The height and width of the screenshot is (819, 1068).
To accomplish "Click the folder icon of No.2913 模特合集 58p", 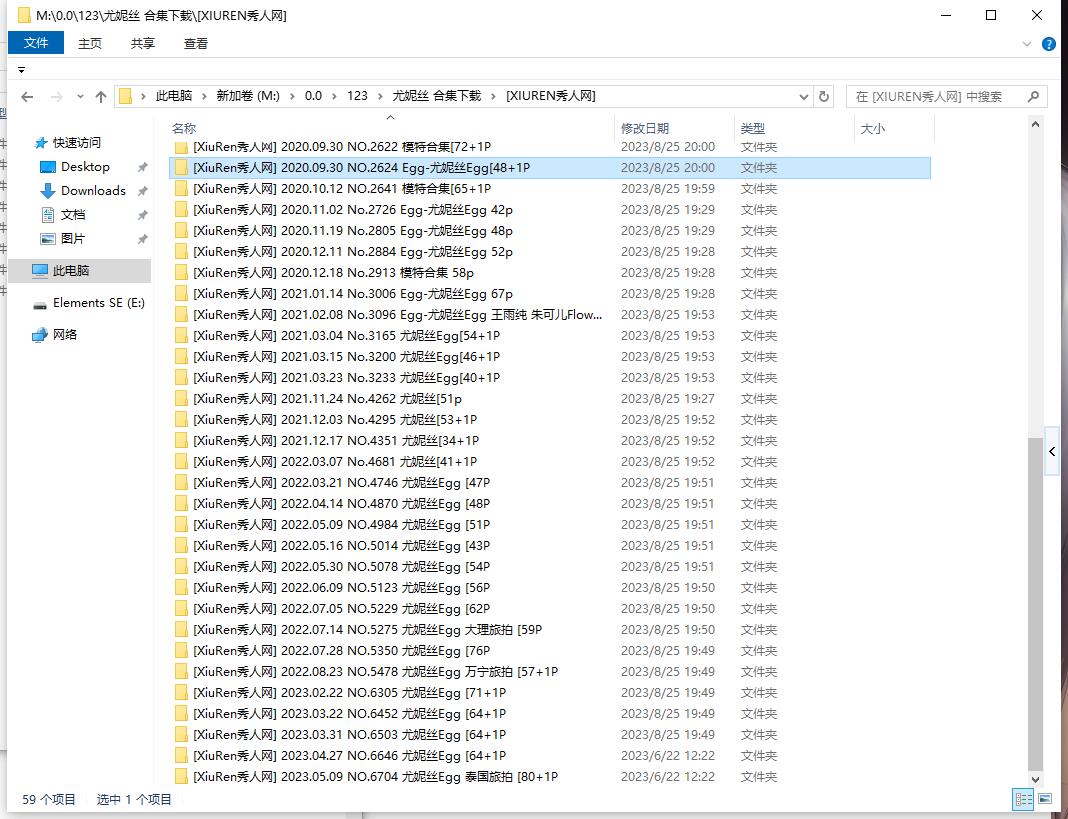I will (180, 273).
